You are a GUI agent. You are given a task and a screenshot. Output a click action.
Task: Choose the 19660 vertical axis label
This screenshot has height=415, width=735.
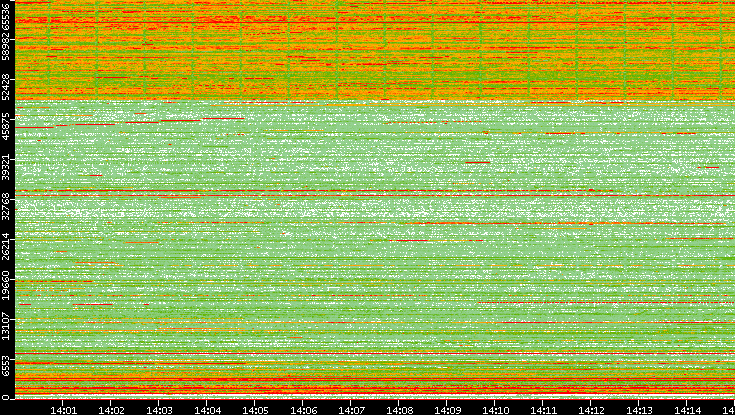tap(6, 286)
